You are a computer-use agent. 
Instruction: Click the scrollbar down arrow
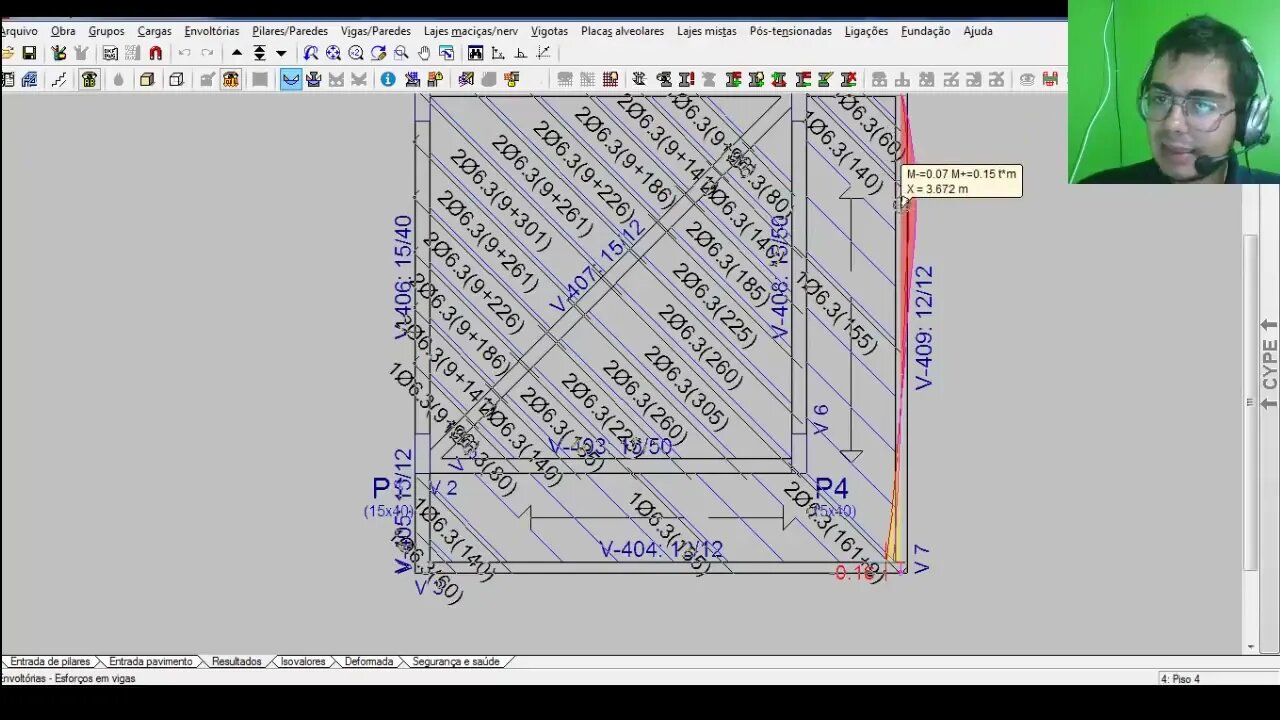(x=1250, y=647)
